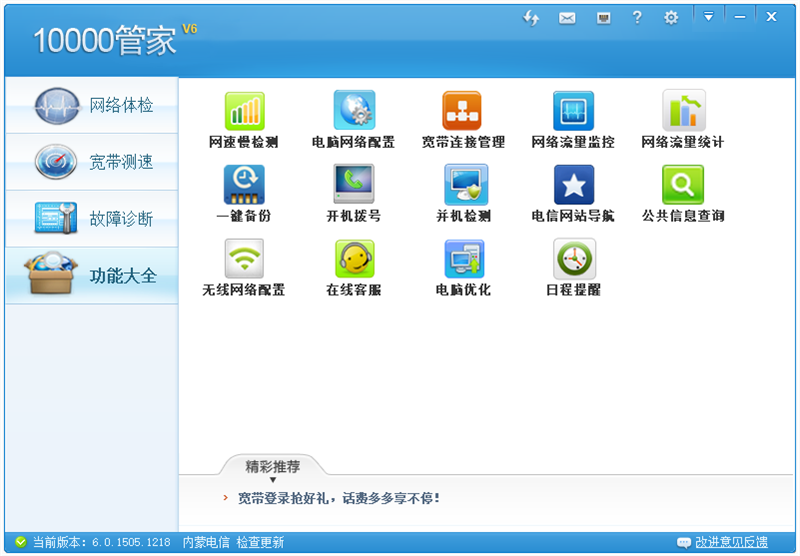Image resolution: width=800 pixels, height=556 pixels.
Task: Open the 宽带登录抢好礼 promotion link
Action: [338, 498]
